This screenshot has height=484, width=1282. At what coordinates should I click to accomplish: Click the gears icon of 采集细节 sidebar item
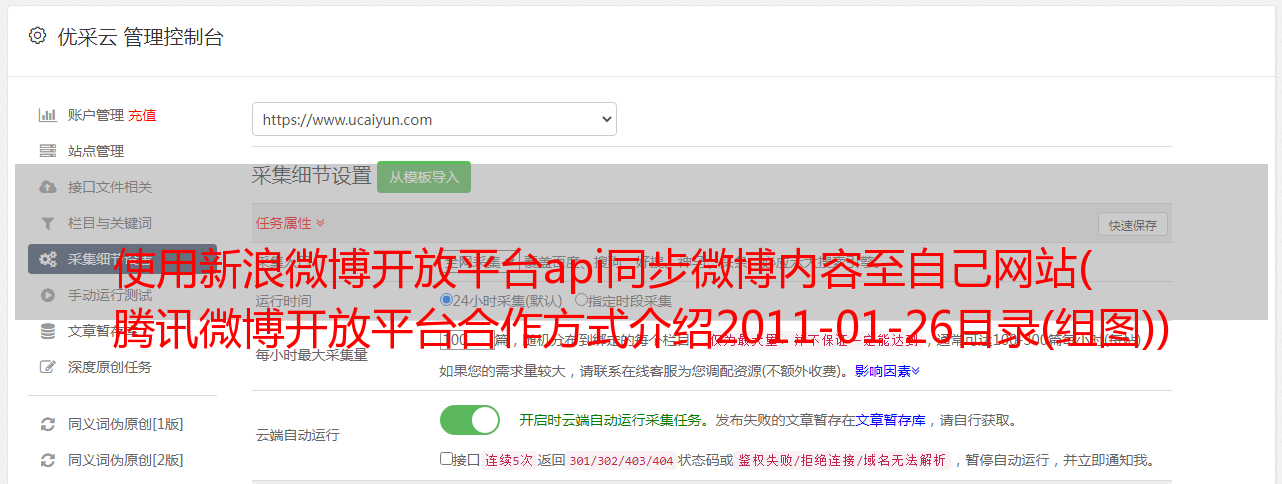(x=47, y=259)
